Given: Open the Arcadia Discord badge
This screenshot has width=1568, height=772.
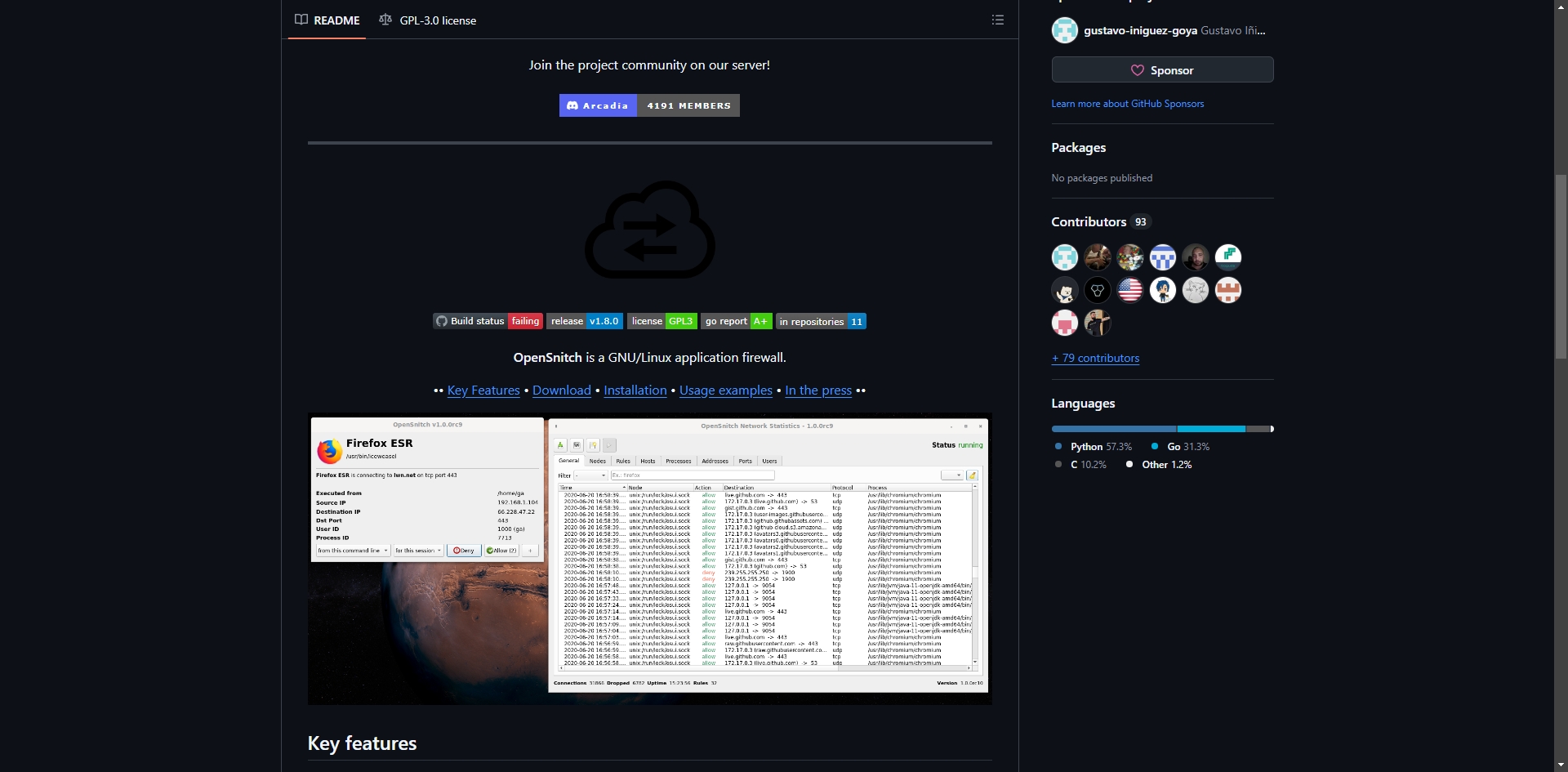Looking at the screenshot, I should [x=649, y=105].
